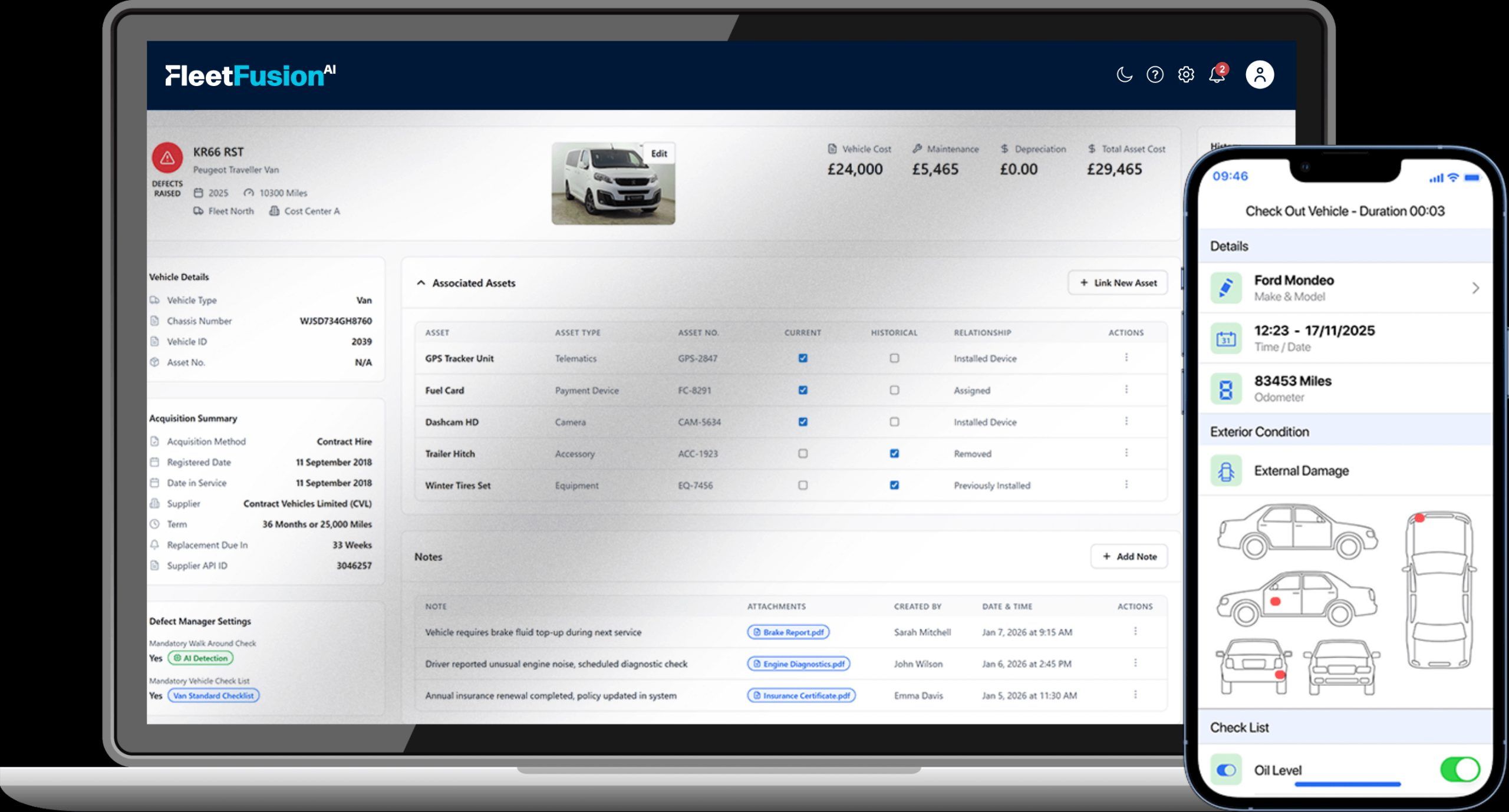Open help question mark icon

pos(1155,75)
